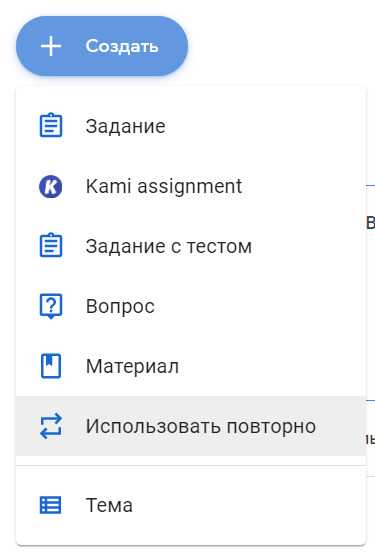Select the Kami assignment option
Image resolution: width=375 pixels, height=555 pixels.
pos(191,186)
